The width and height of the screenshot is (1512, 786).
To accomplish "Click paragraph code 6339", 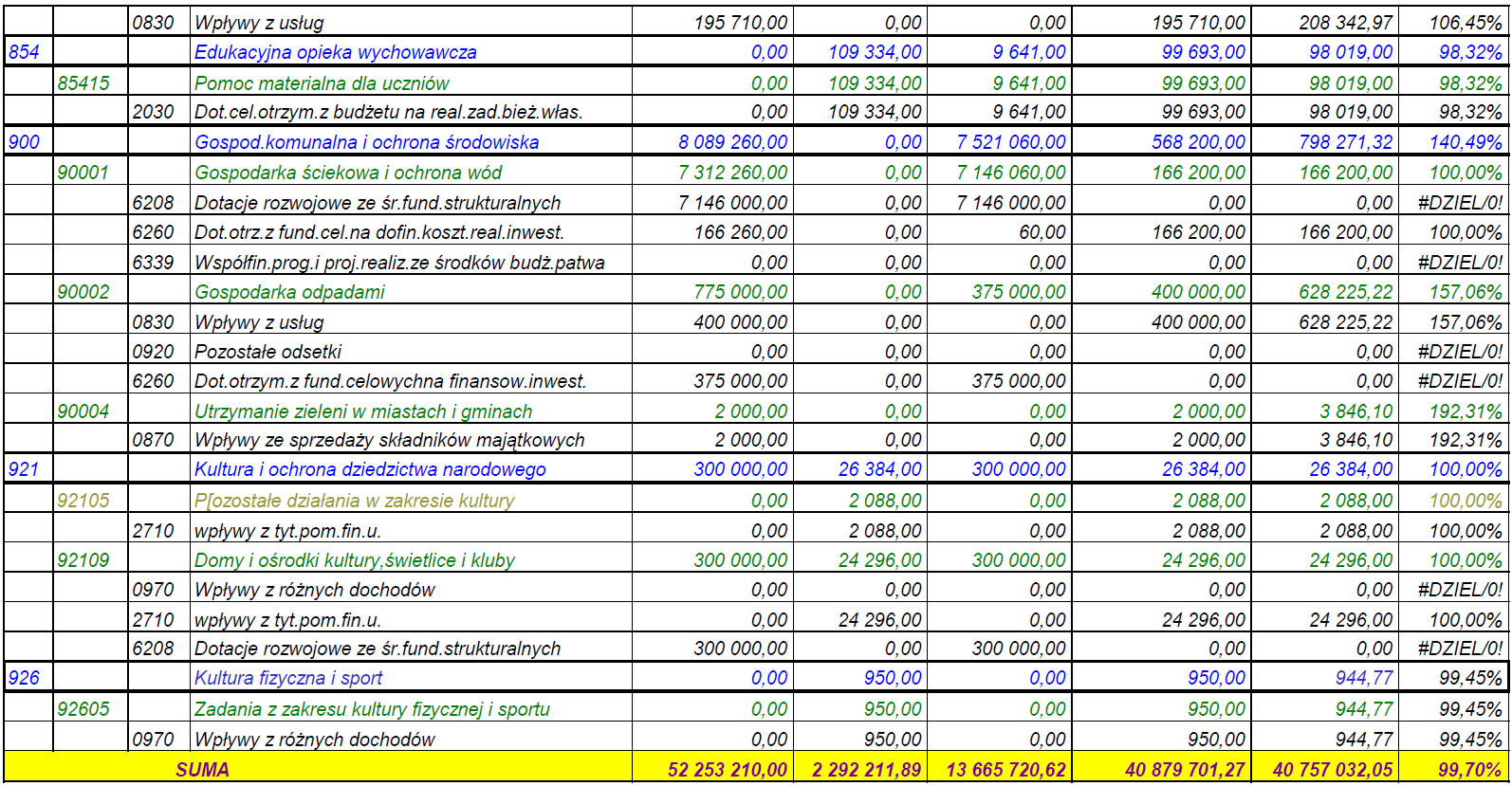I will 154,263.
